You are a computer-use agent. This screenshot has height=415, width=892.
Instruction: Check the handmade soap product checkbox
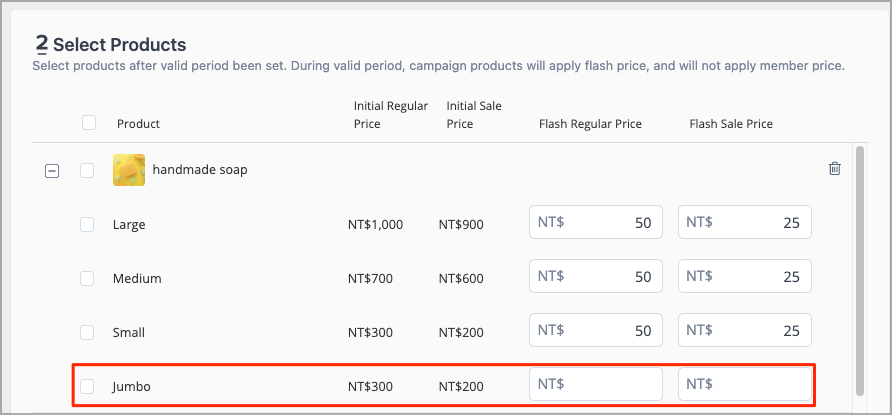tap(87, 171)
